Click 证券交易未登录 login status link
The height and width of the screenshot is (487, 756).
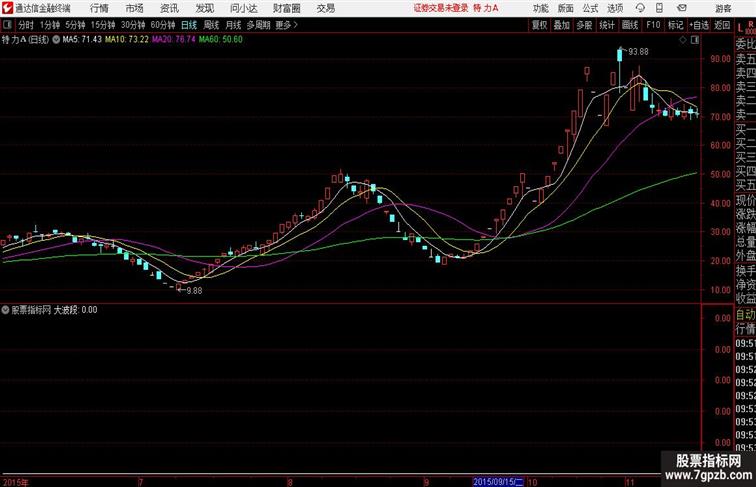pos(441,8)
